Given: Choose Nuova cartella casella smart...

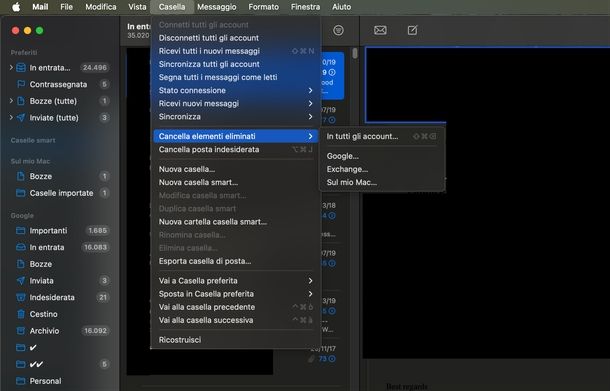Looking at the screenshot, I should 235,222.
